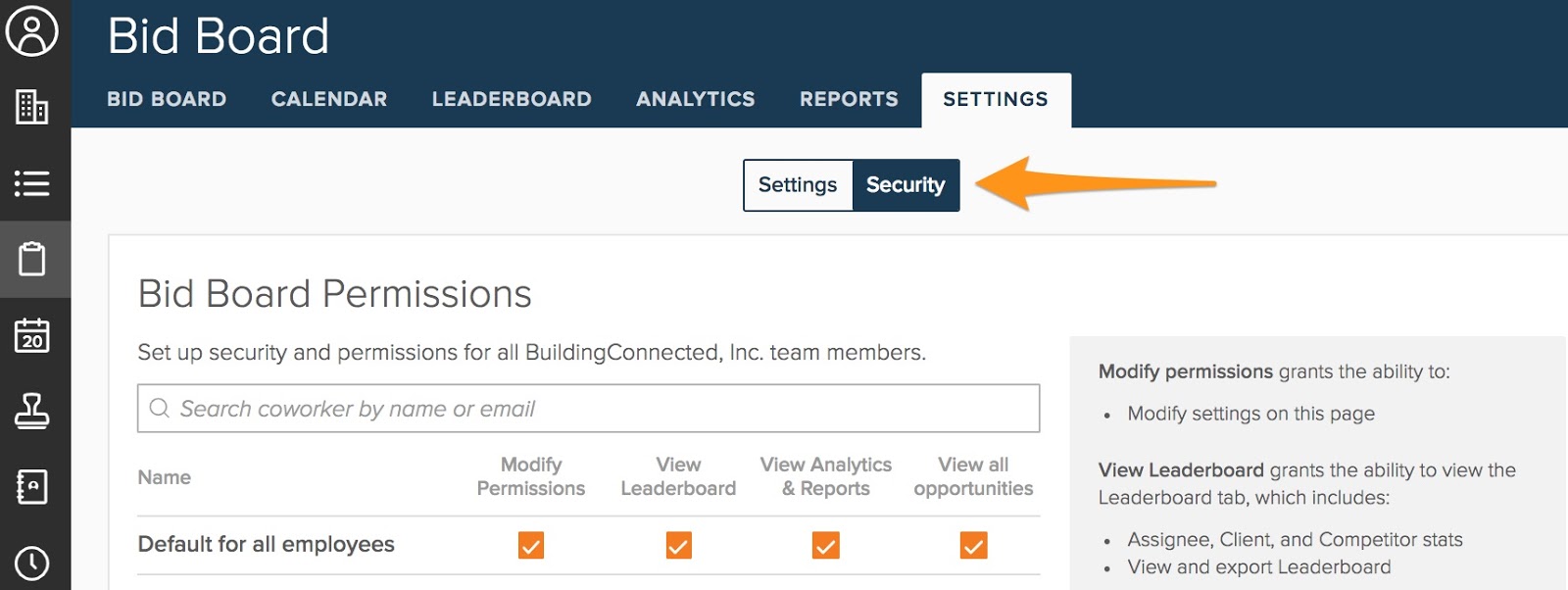Open the Analytics tab
The height and width of the screenshot is (590, 1568).
pyautogui.click(x=696, y=99)
